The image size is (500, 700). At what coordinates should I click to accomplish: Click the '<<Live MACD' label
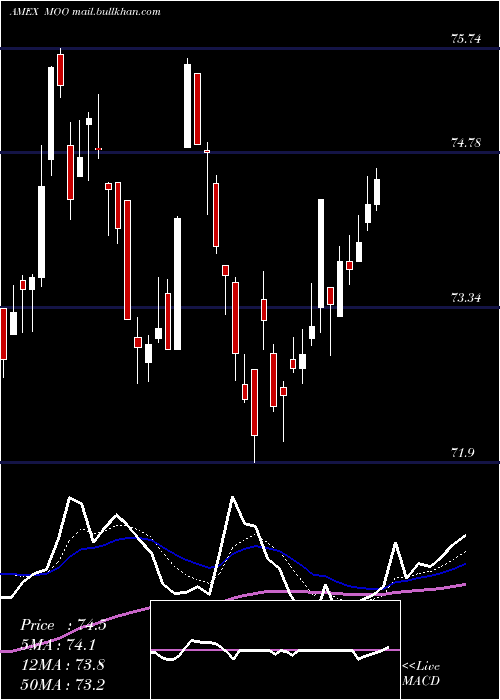pyautogui.click(x=421, y=673)
